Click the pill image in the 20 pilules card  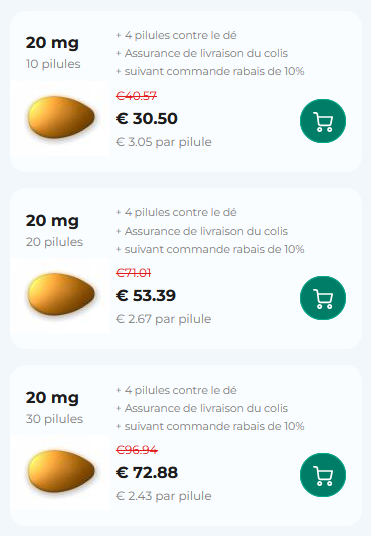click(61, 295)
